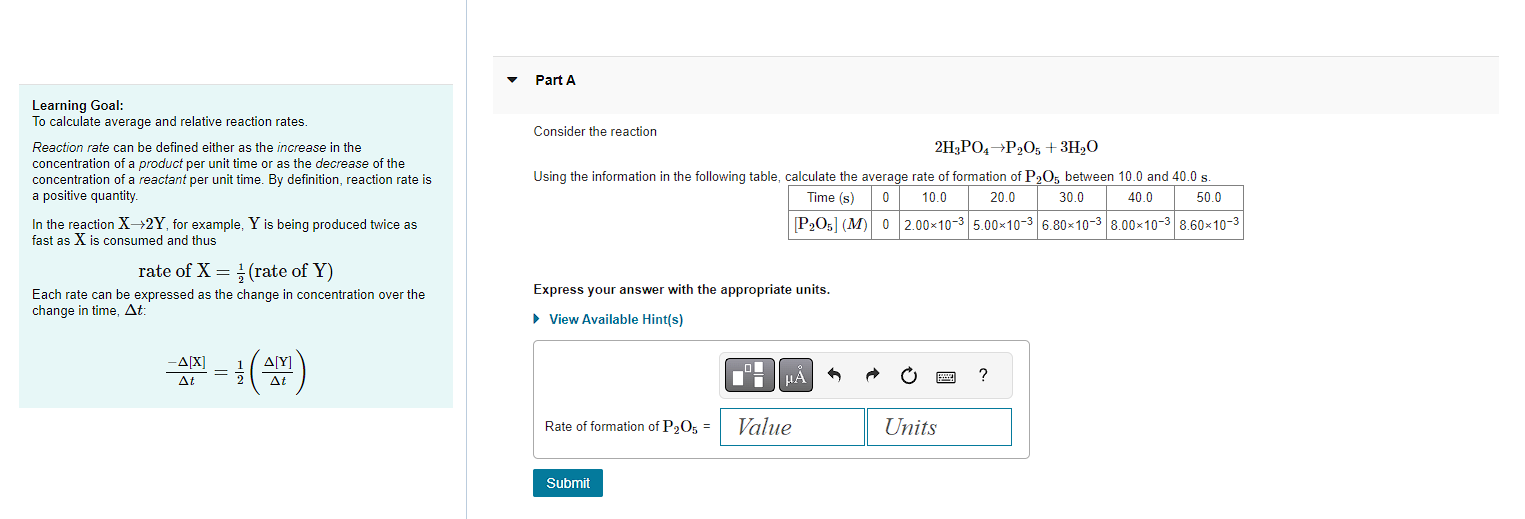This screenshot has width=1525, height=519.
Task: Click the Learning Goal heading
Action: coord(78,105)
